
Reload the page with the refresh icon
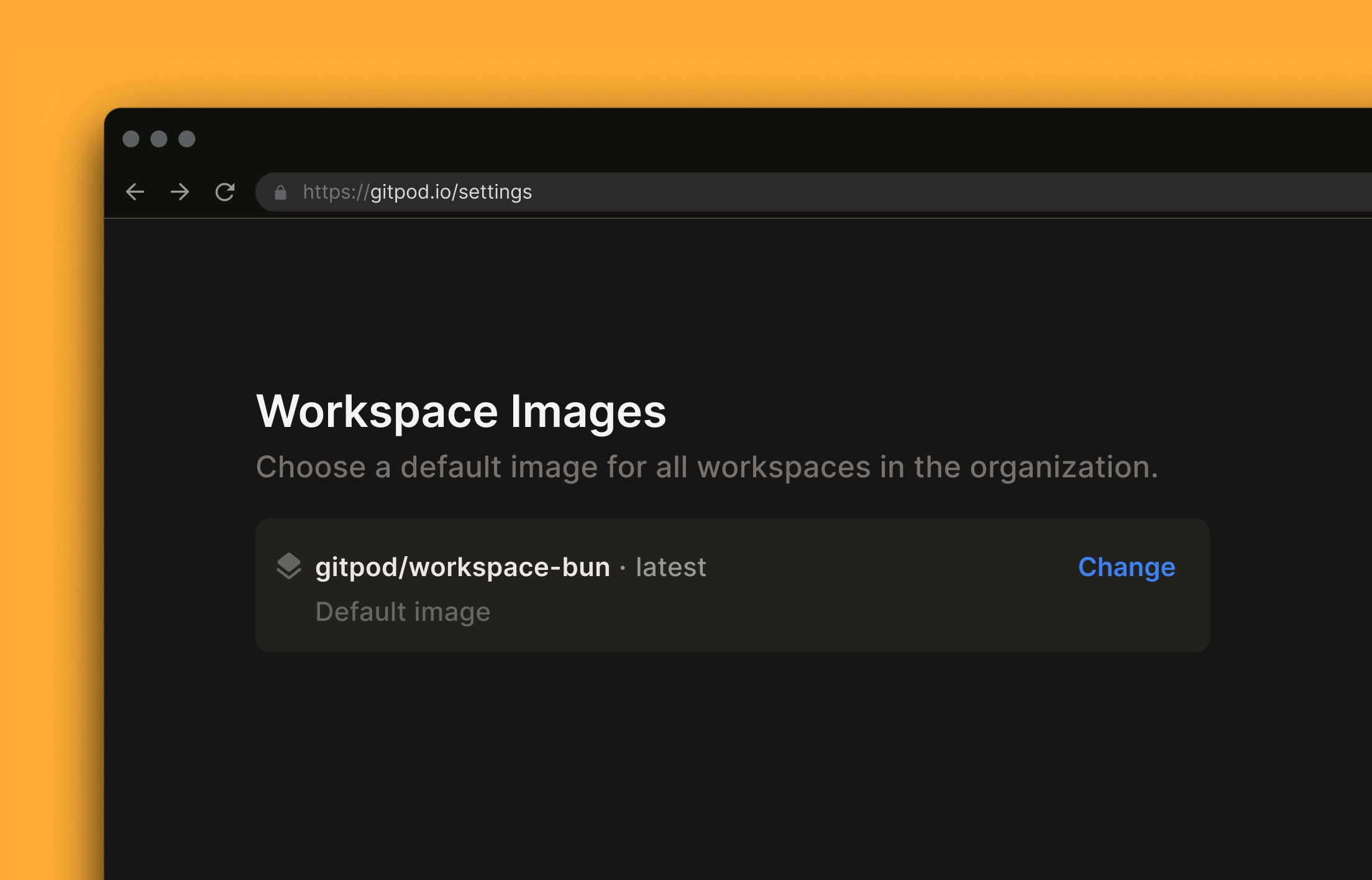[x=224, y=192]
